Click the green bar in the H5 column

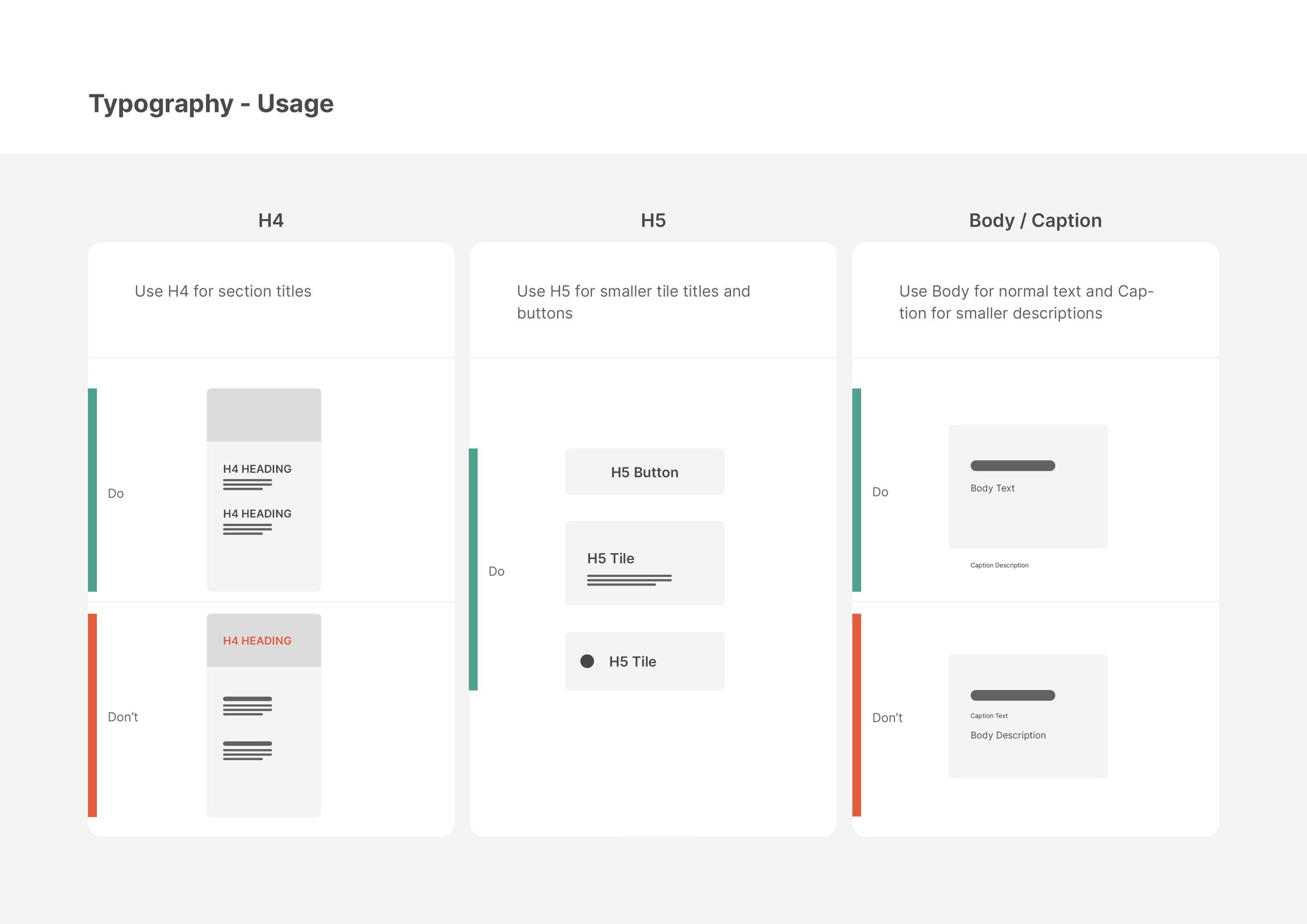click(x=473, y=569)
